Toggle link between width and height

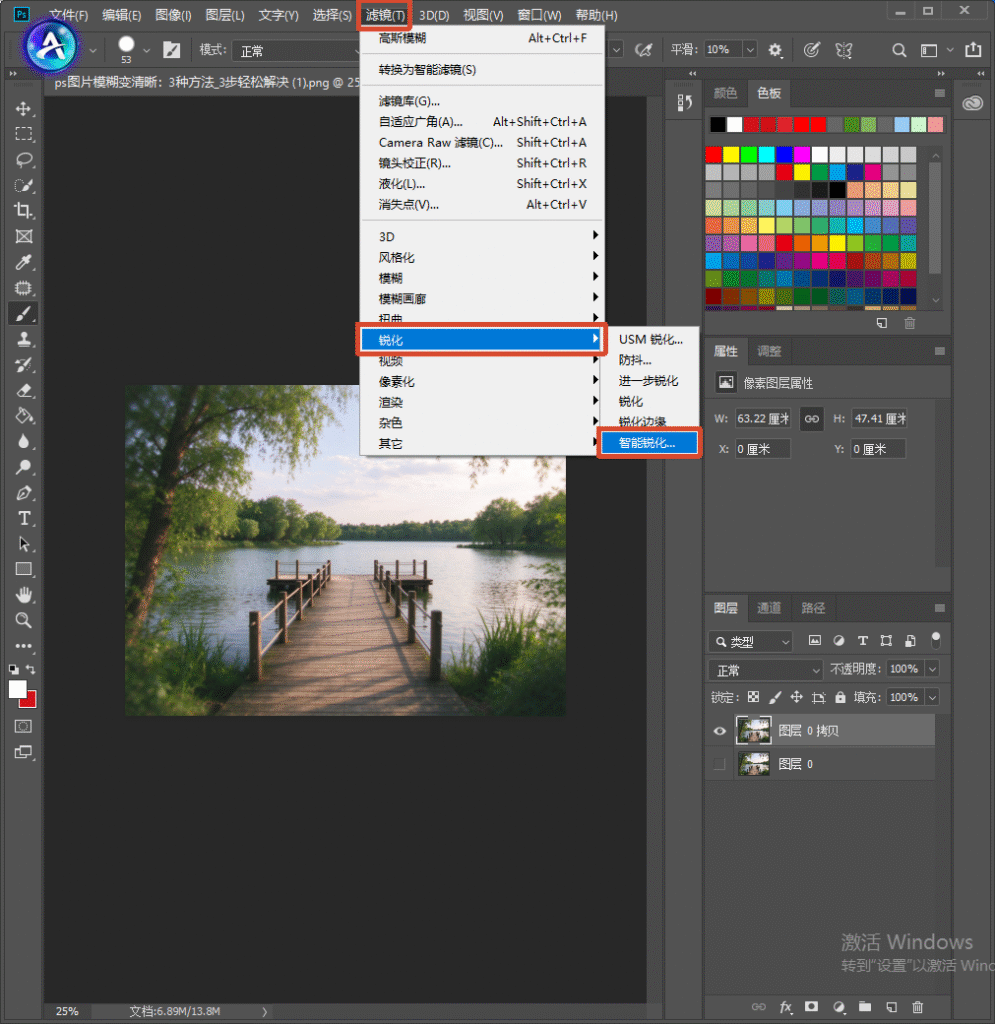tap(812, 419)
